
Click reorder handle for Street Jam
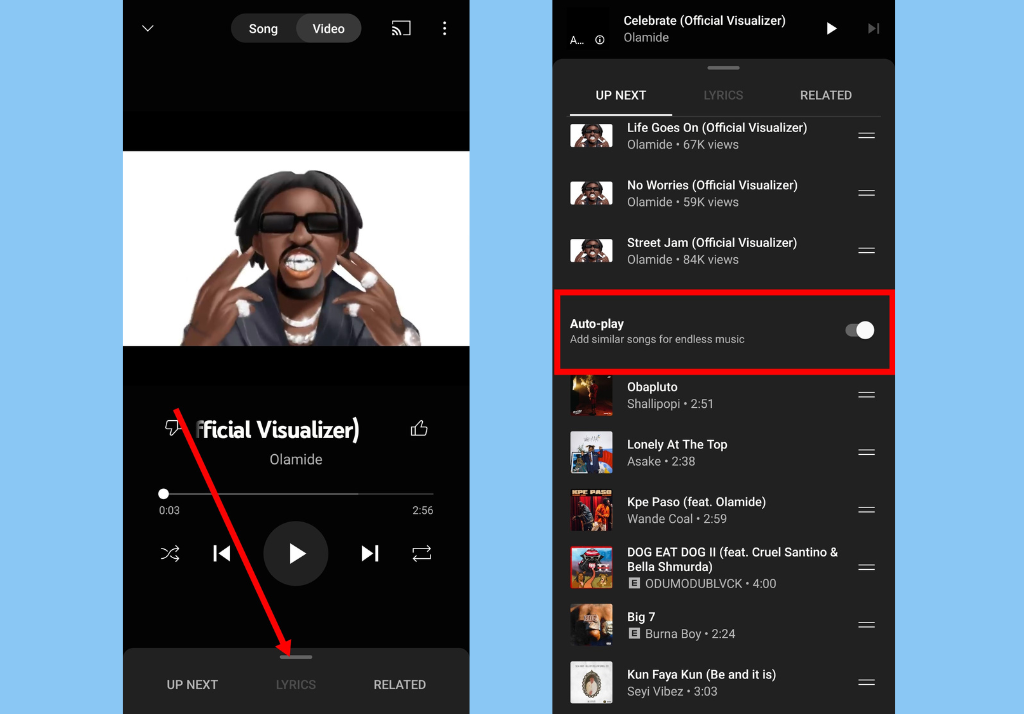[866, 251]
